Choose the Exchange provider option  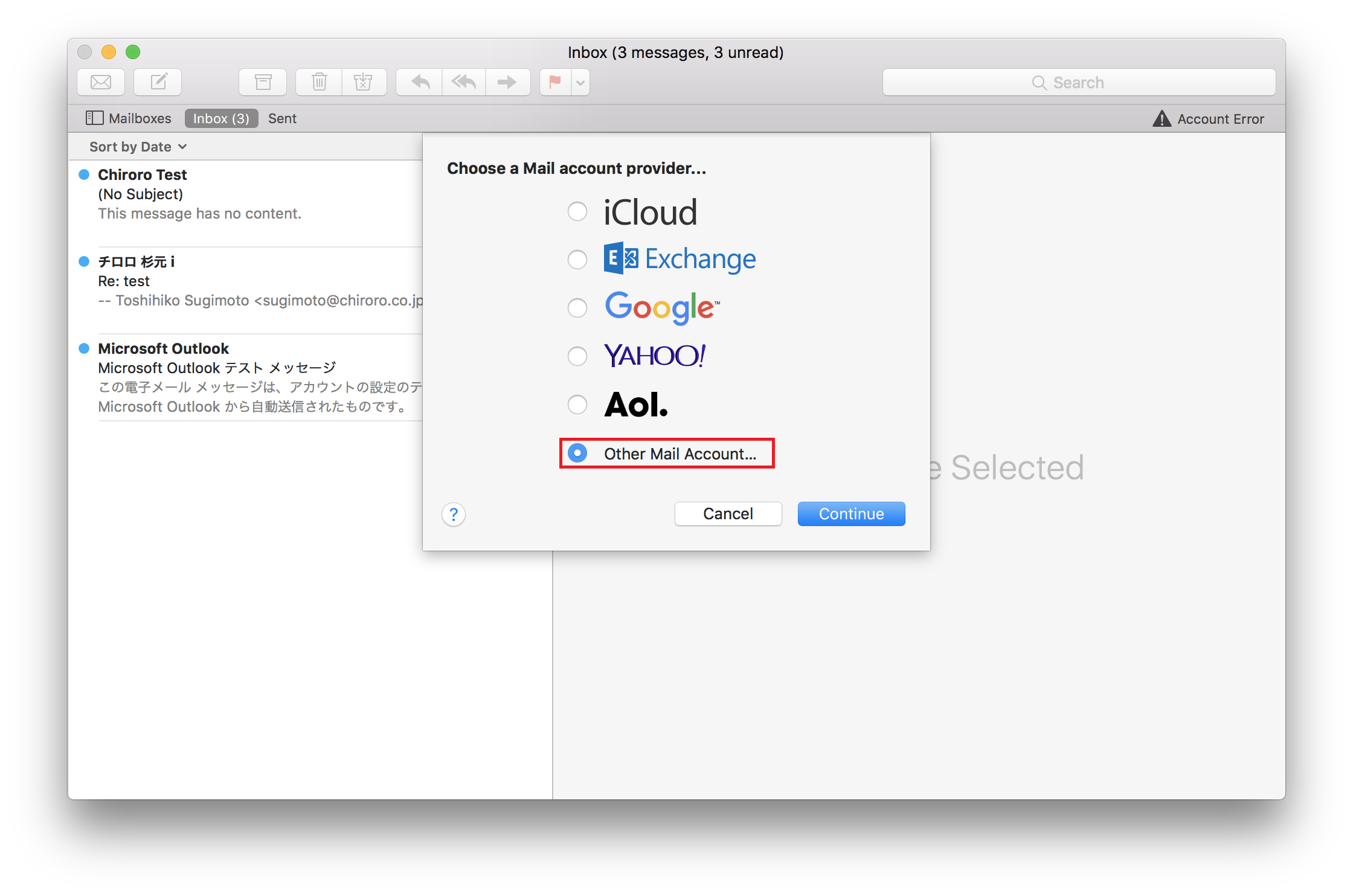point(577,260)
